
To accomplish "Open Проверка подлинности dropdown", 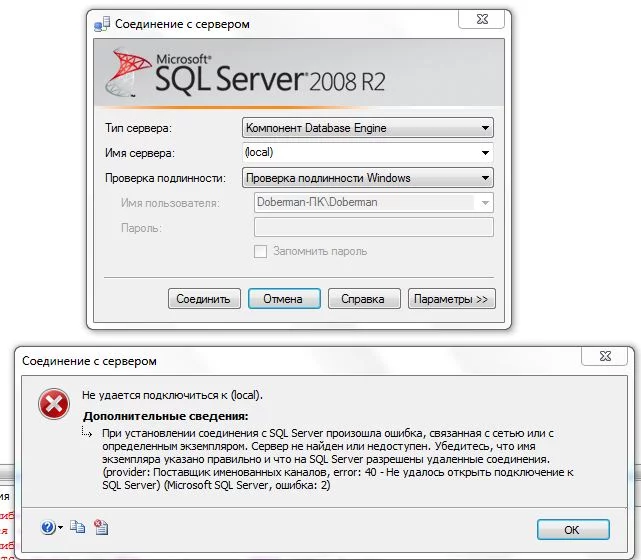I will 368,178.
